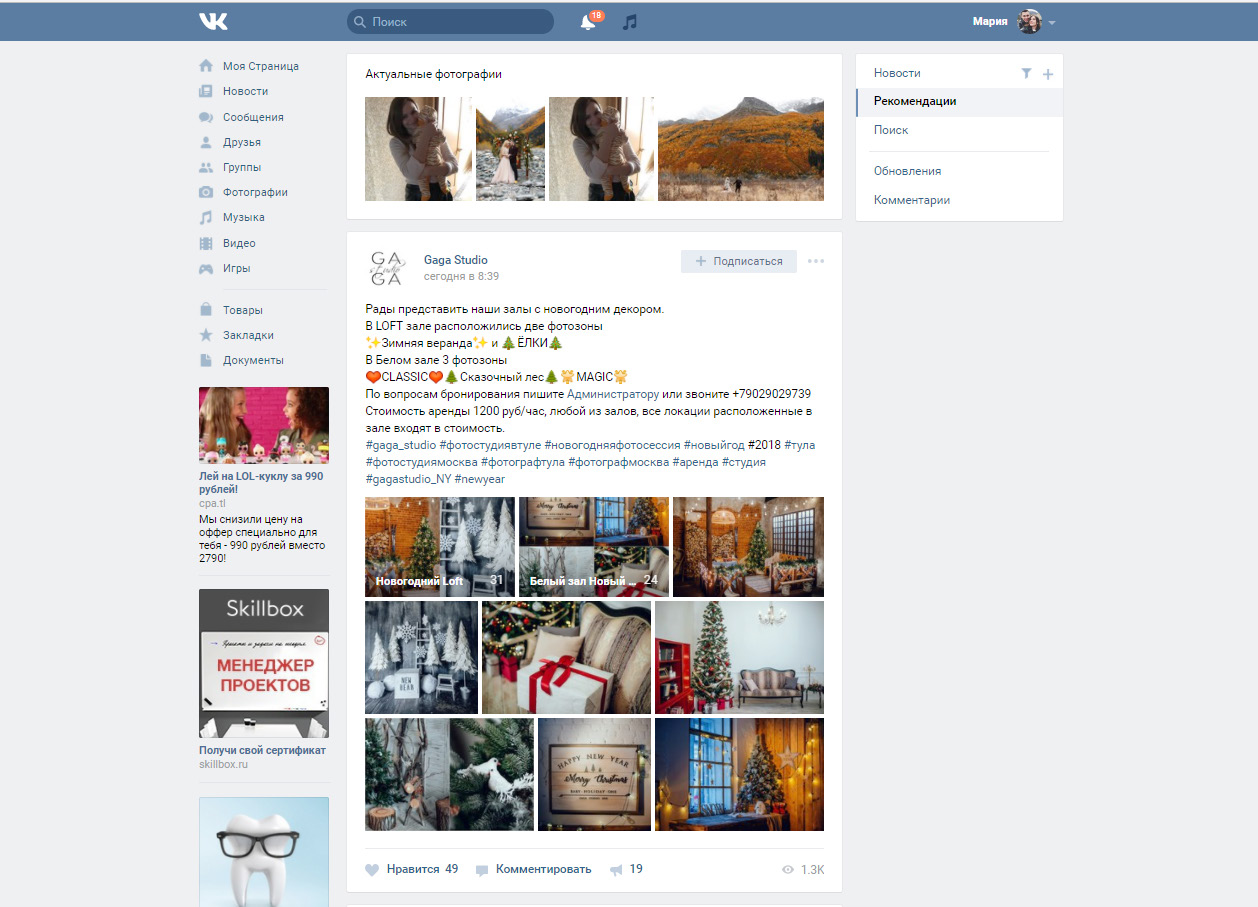The width and height of the screenshot is (1258, 907).
Task: Open the three-dots menu on the Gaga Studio post
Action: click(x=816, y=261)
